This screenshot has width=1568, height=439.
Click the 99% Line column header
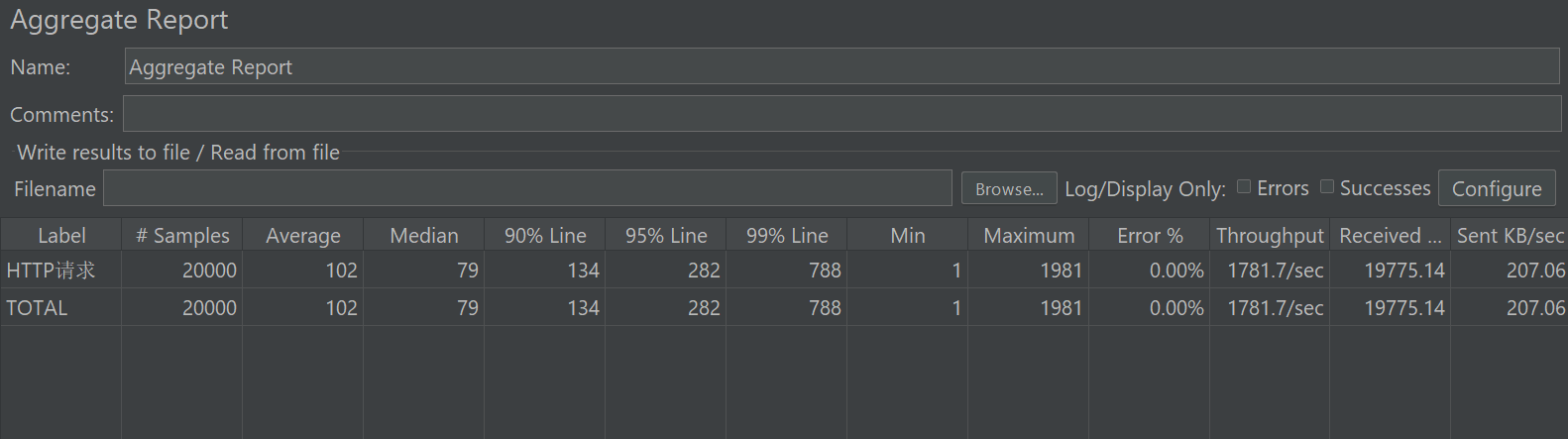787,235
